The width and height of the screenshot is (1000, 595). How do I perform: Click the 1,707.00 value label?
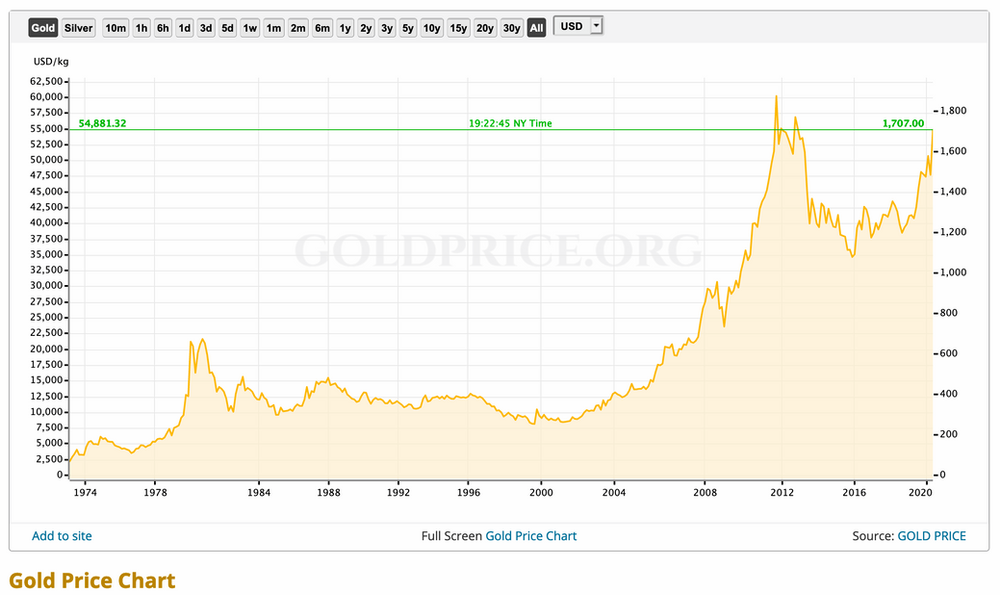pos(903,123)
